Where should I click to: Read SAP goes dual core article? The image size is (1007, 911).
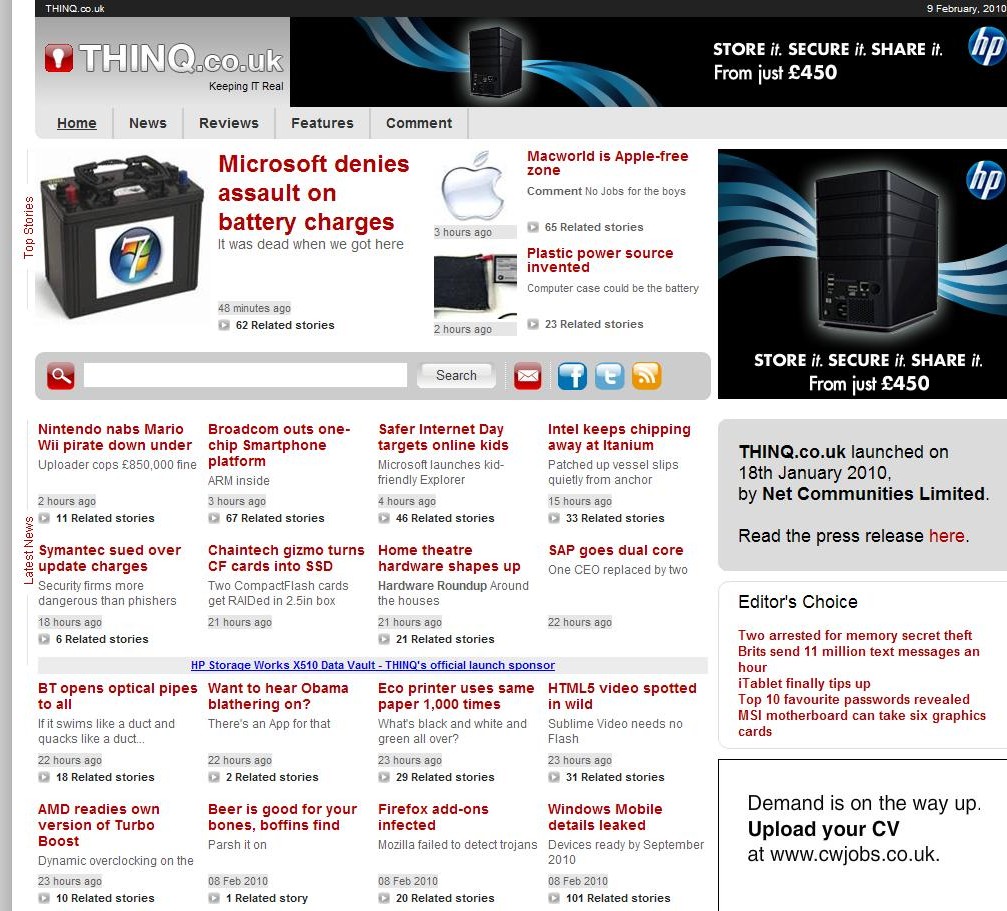click(615, 550)
